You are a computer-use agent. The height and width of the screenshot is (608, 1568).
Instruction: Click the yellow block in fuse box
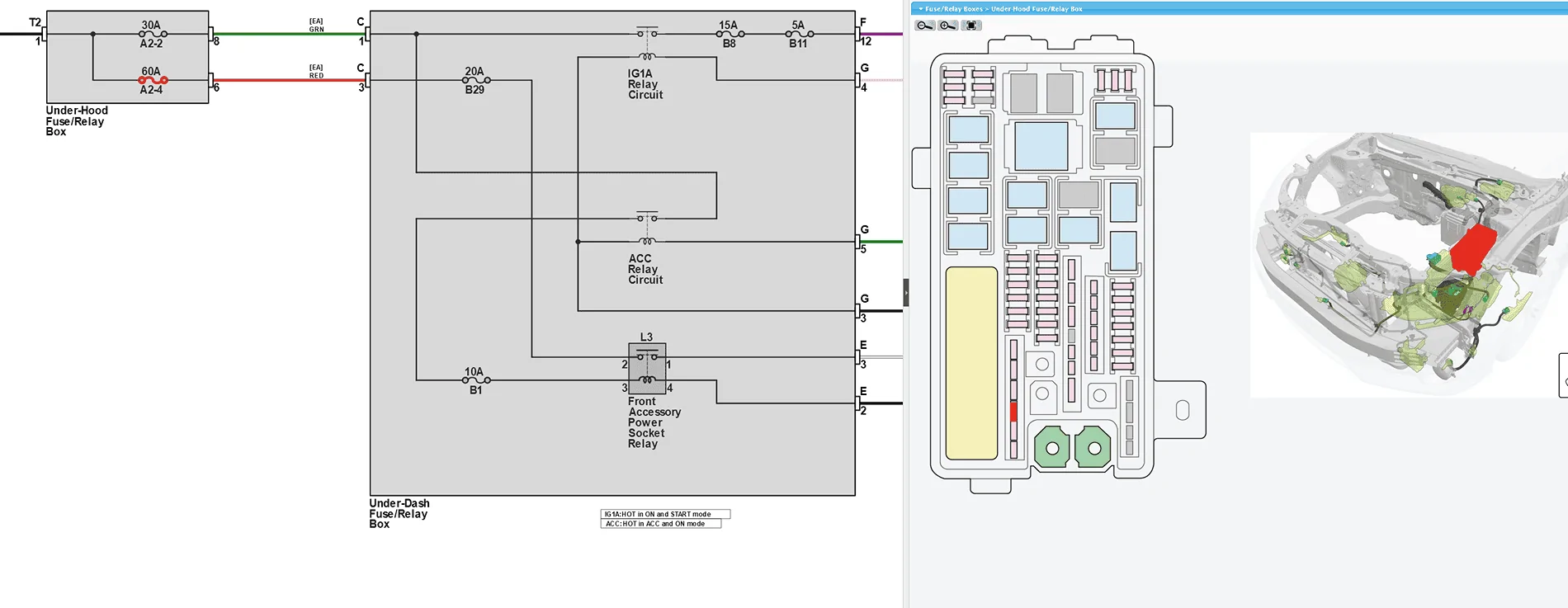tap(971, 363)
